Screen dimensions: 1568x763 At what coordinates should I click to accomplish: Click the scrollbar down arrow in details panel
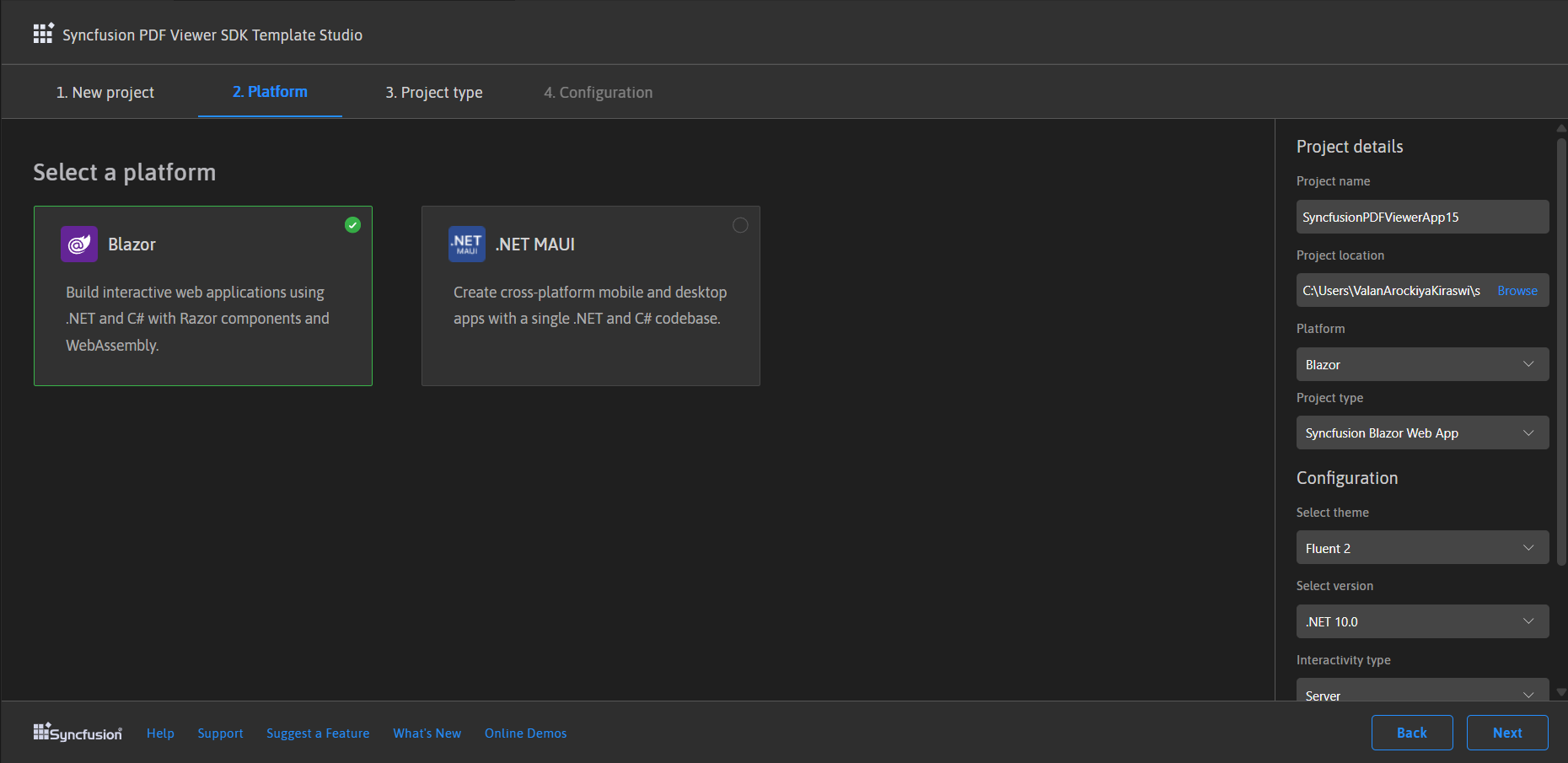point(1561,692)
